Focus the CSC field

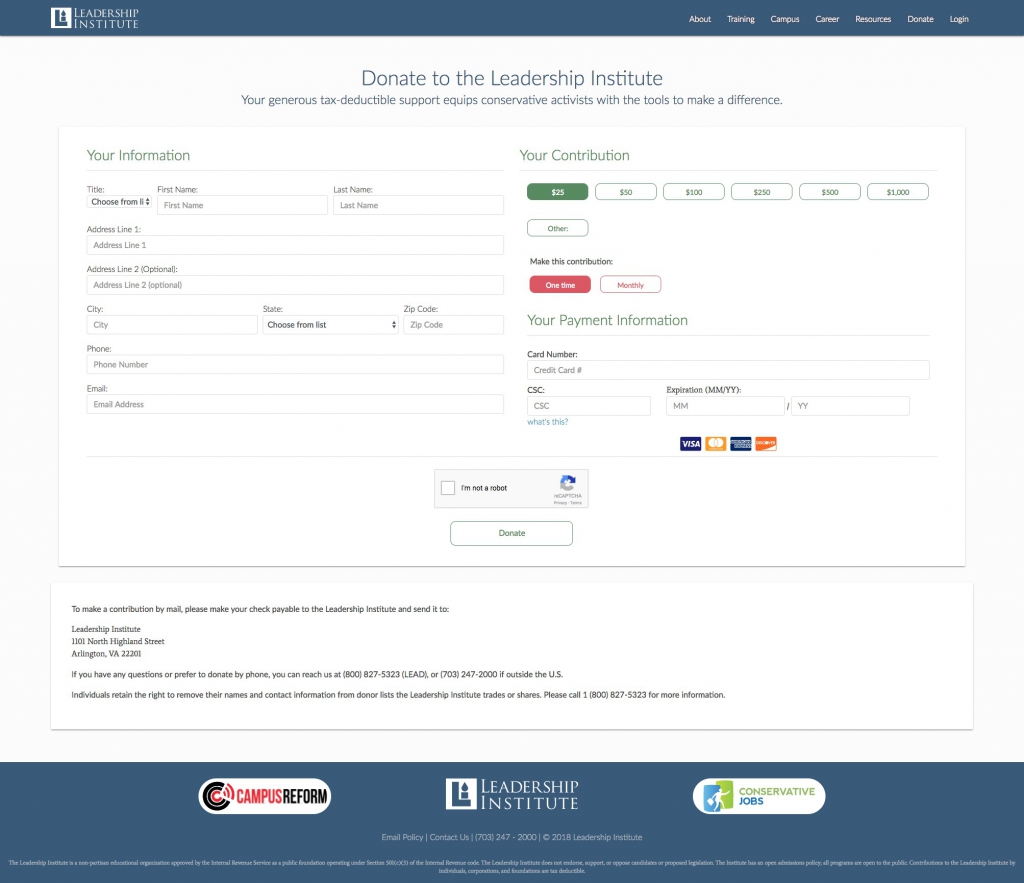(x=588, y=406)
